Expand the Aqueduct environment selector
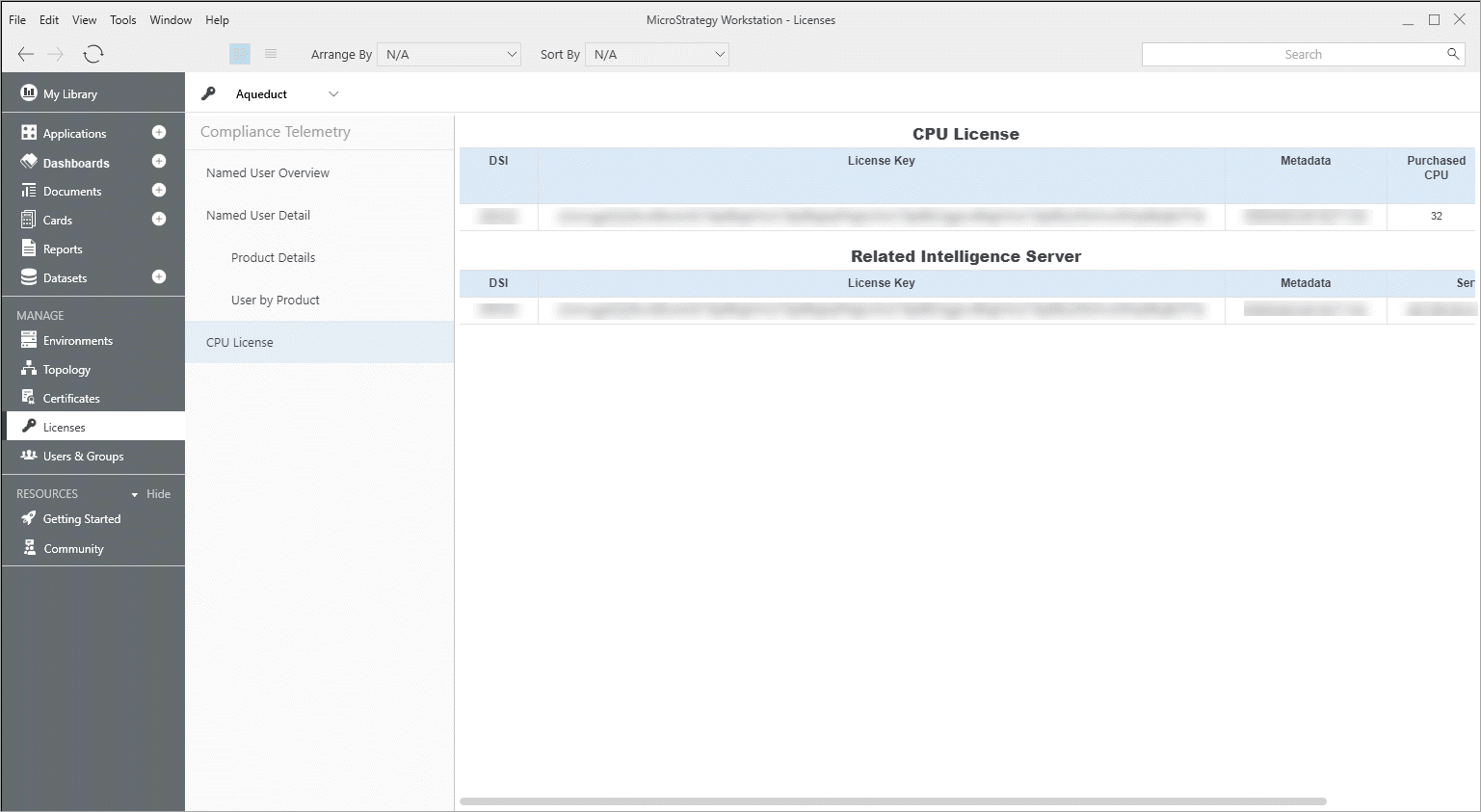 (x=333, y=94)
